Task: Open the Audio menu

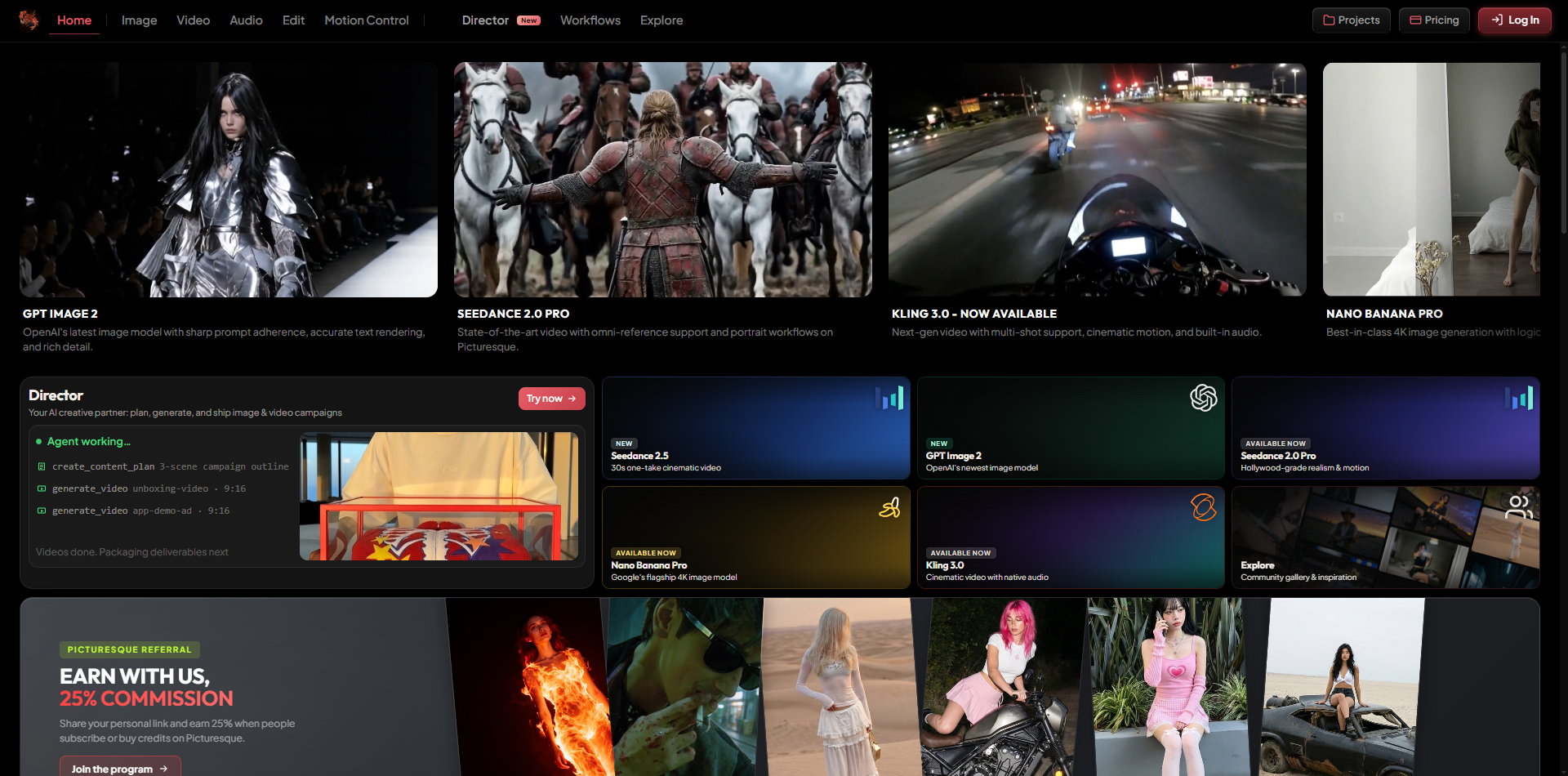Action: (246, 20)
